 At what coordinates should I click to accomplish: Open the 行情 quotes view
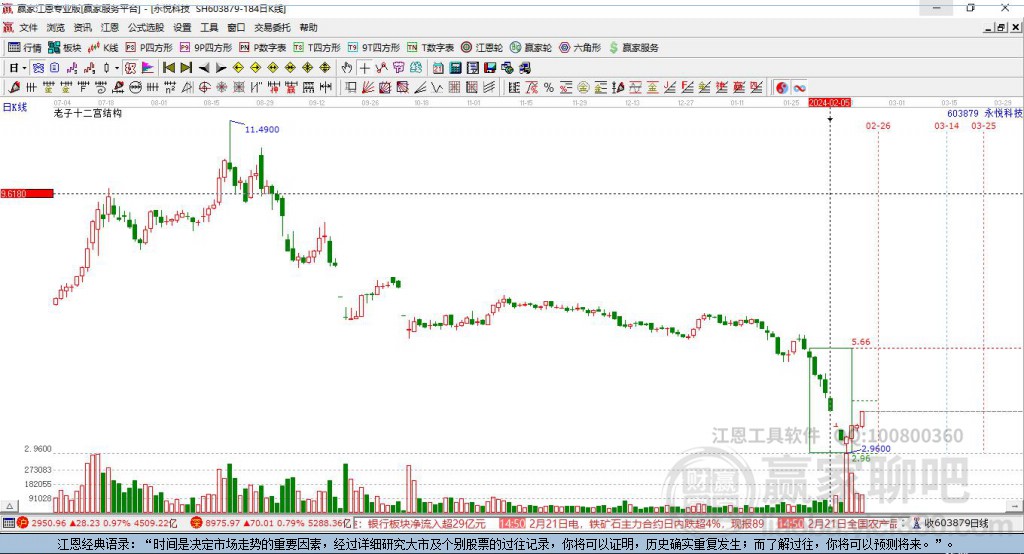(x=24, y=48)
